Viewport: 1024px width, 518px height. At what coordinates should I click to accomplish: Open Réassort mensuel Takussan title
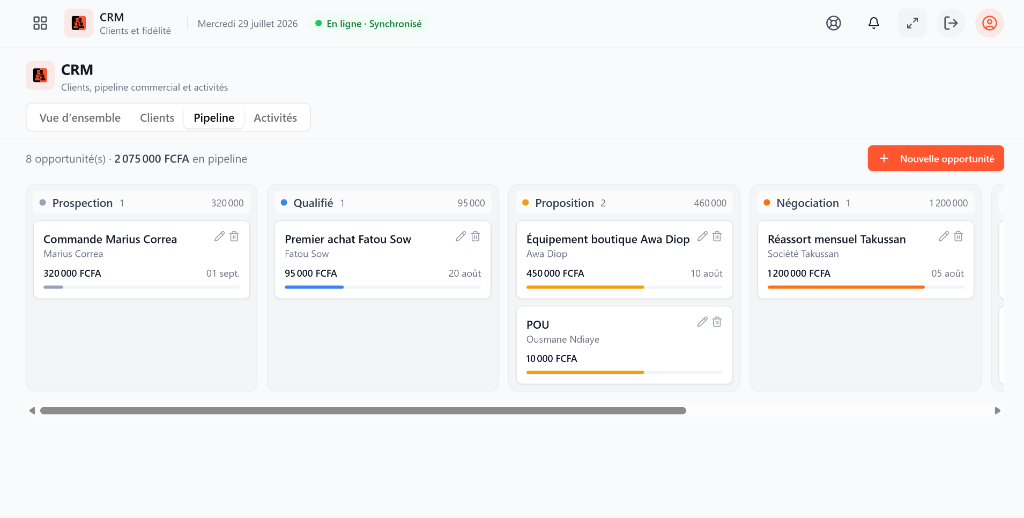(837, 239)
